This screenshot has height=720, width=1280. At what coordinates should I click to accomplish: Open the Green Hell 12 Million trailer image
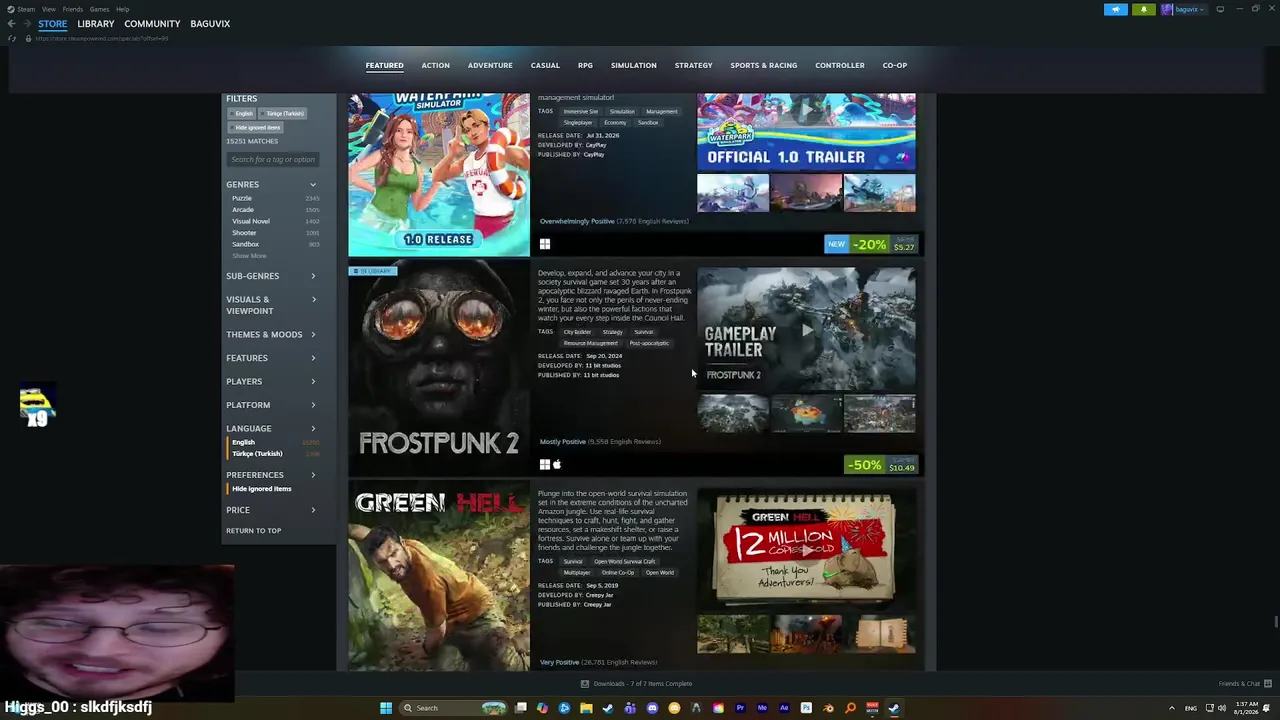(x=806, y=549)
